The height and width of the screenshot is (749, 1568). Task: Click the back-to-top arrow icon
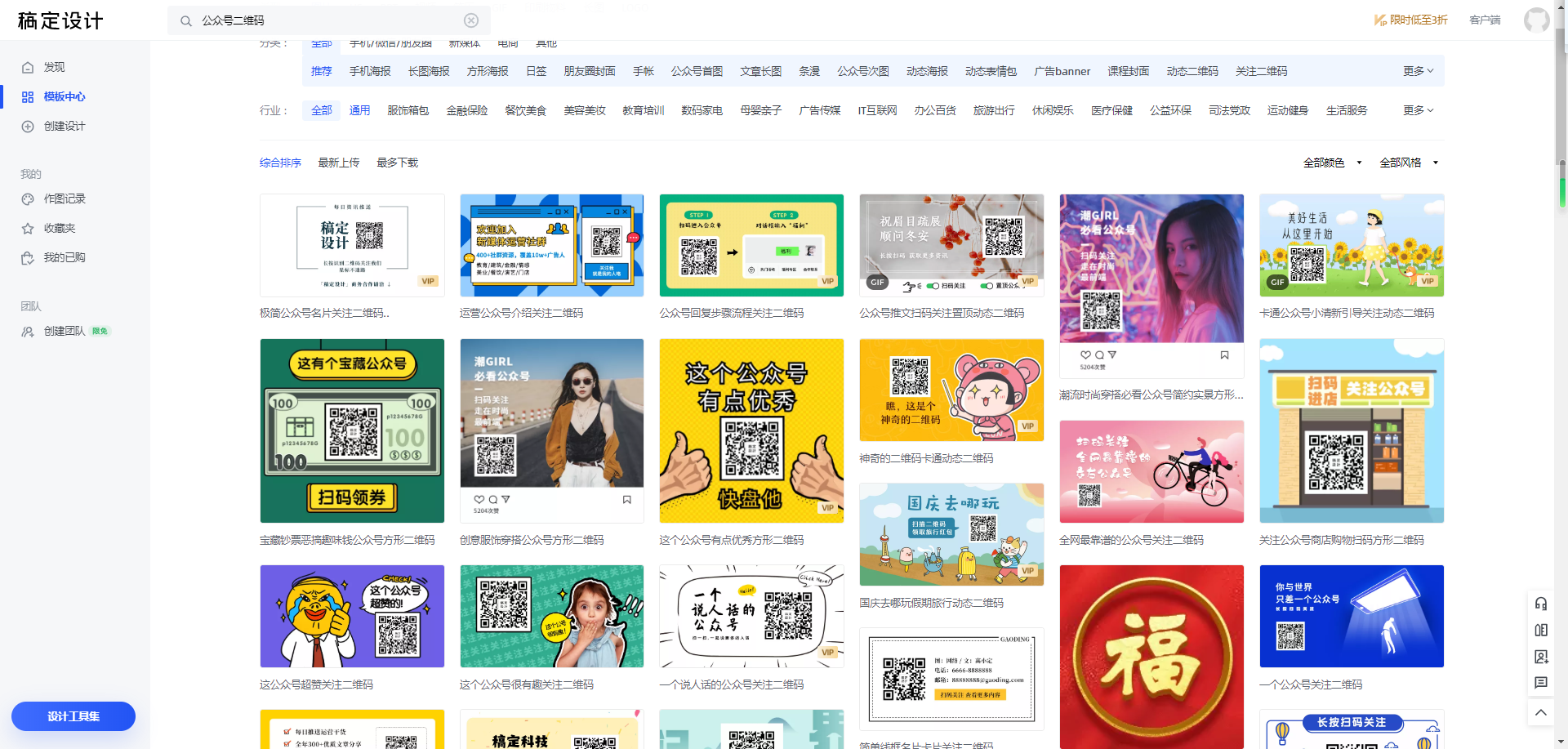click(1541, 712)
